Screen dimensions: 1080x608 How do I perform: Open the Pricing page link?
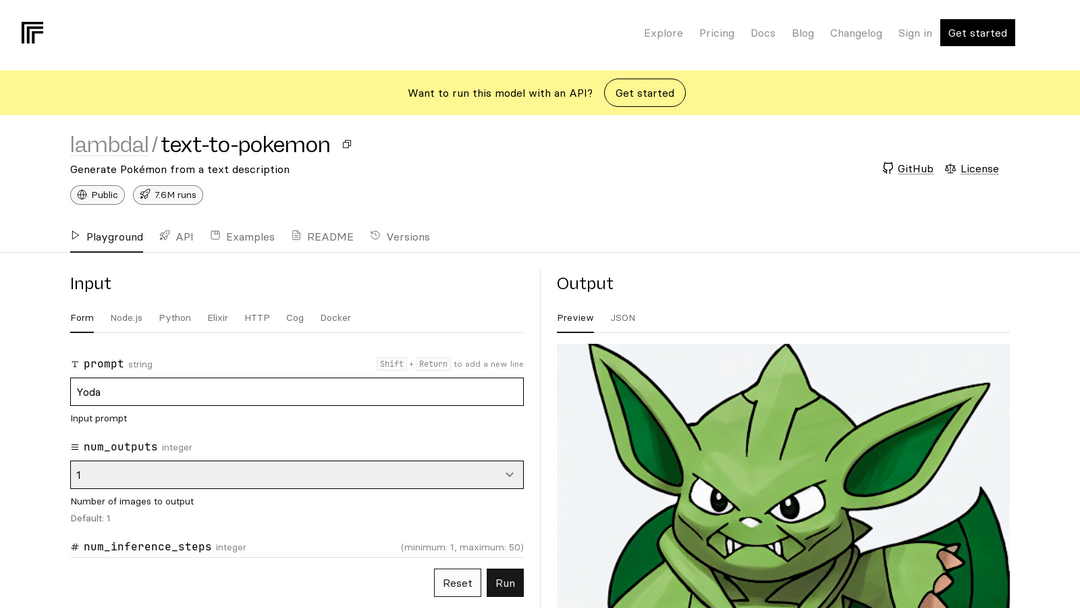tap(717, 33)
